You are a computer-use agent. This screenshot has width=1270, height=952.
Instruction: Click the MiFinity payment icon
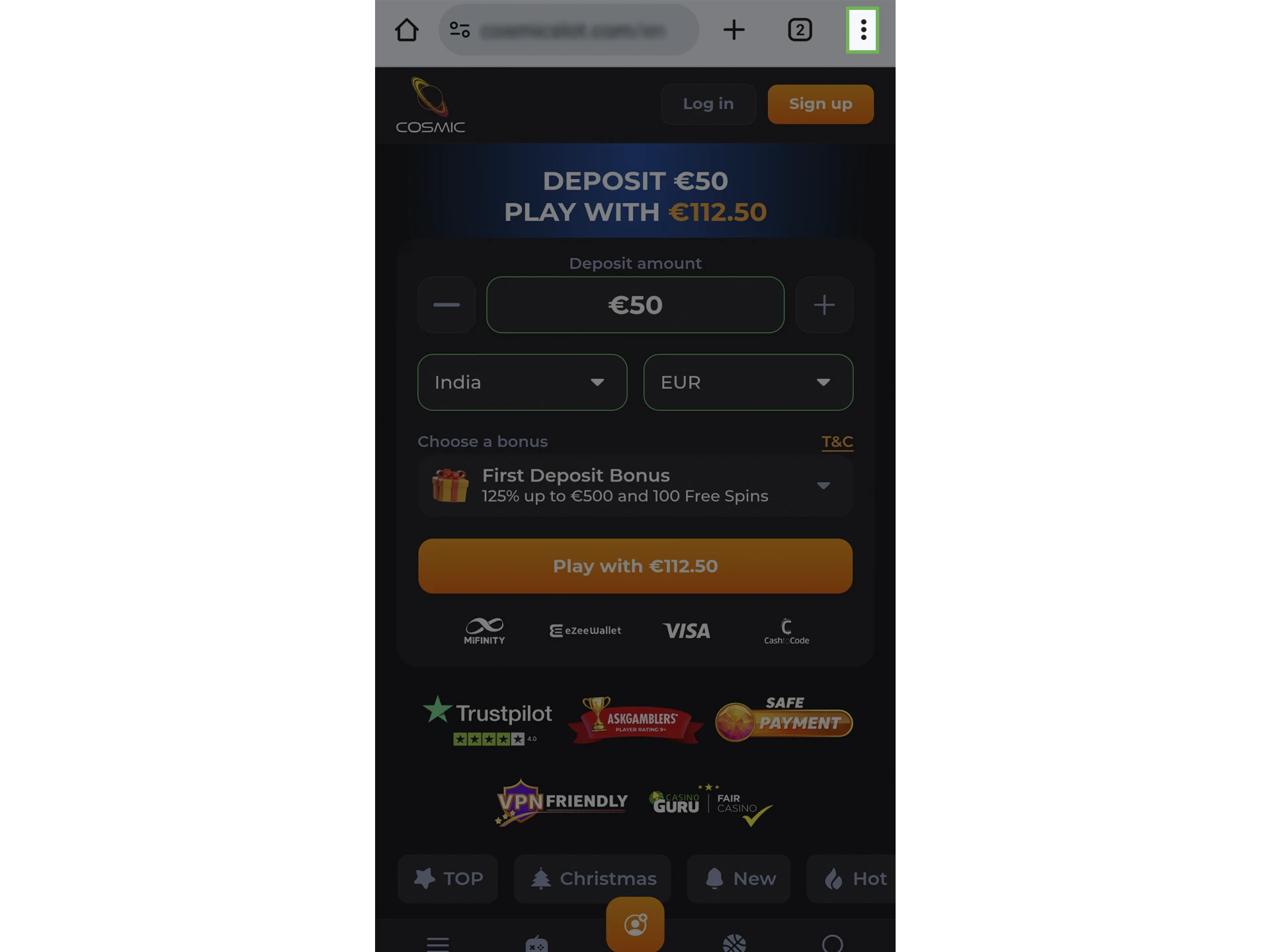pos(483,630)
